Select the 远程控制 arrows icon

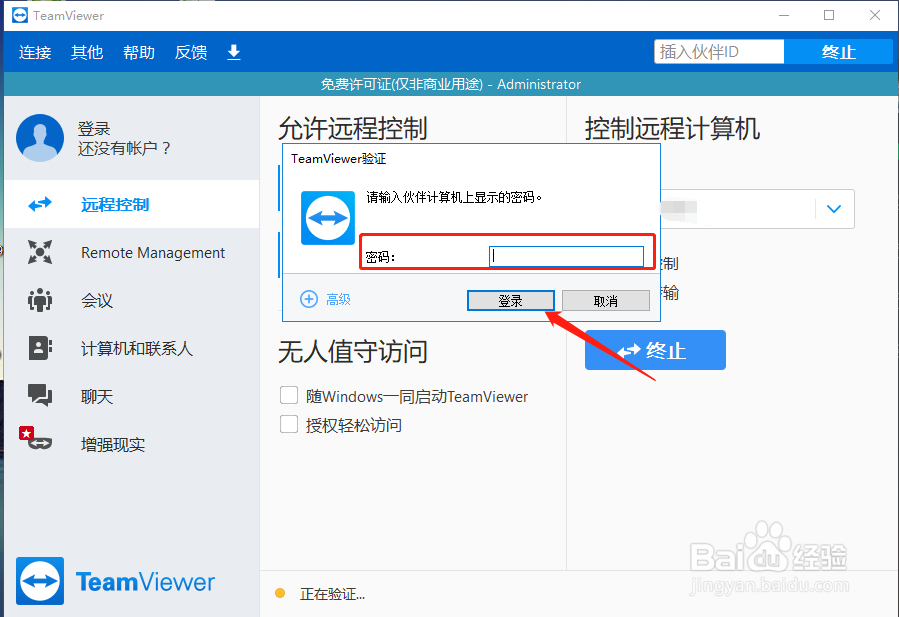pos(40,204)
